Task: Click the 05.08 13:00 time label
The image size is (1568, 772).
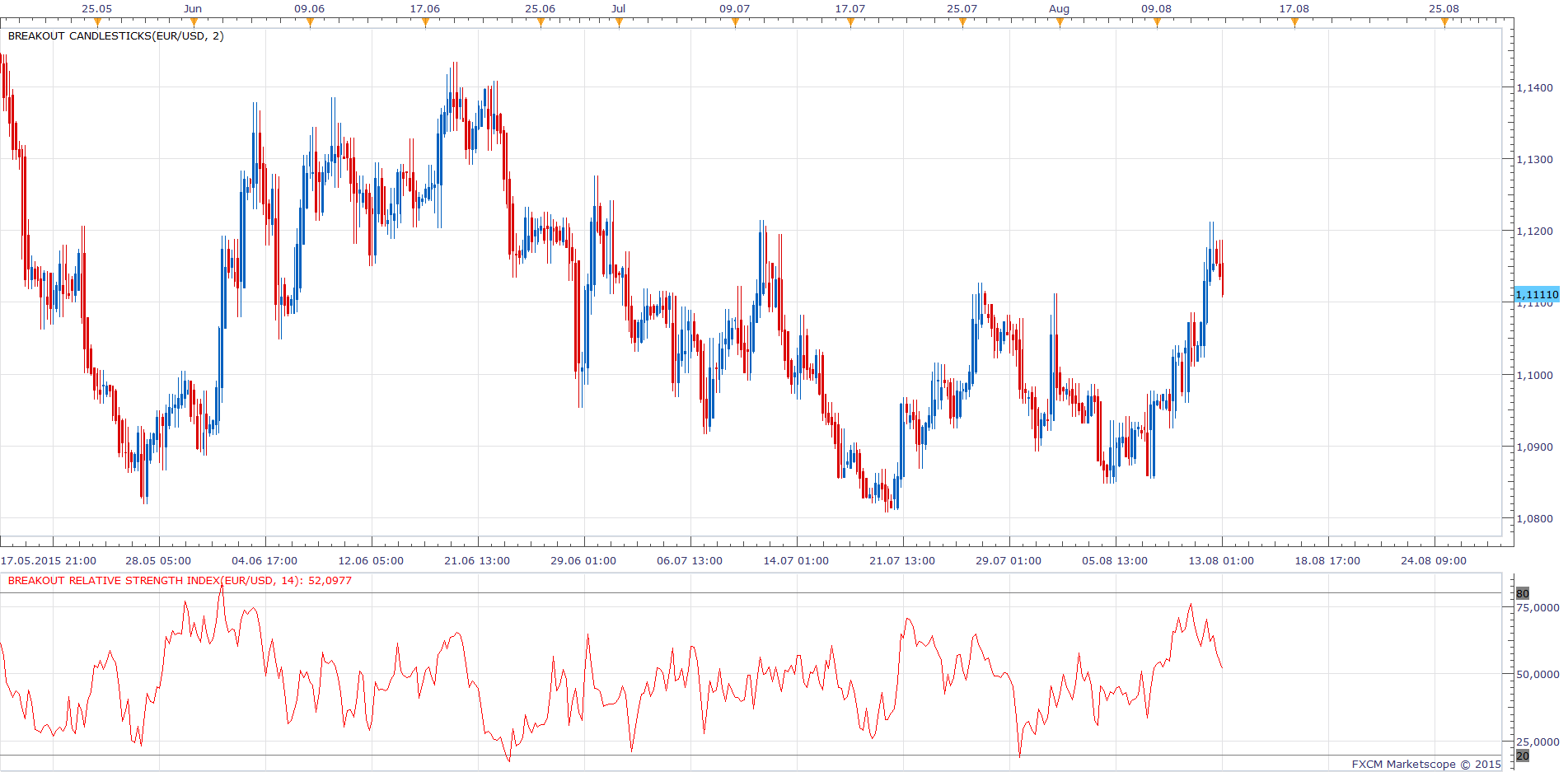Action: click(1115, 560)
